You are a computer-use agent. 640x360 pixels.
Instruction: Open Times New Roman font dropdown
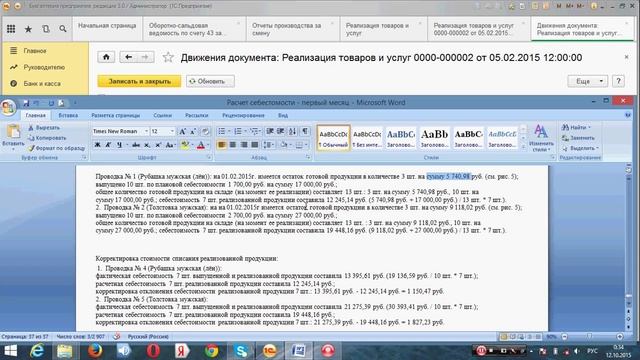click(146, 131)
